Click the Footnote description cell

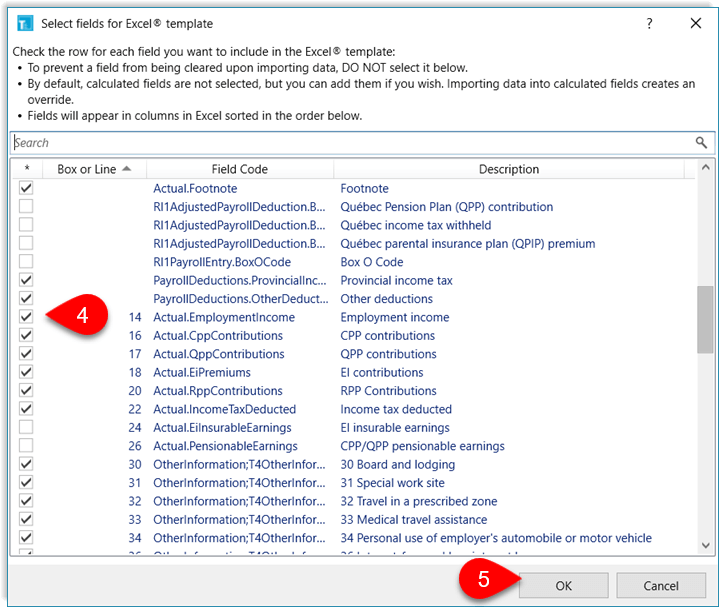pyautogui.click(x=365, y=188)
